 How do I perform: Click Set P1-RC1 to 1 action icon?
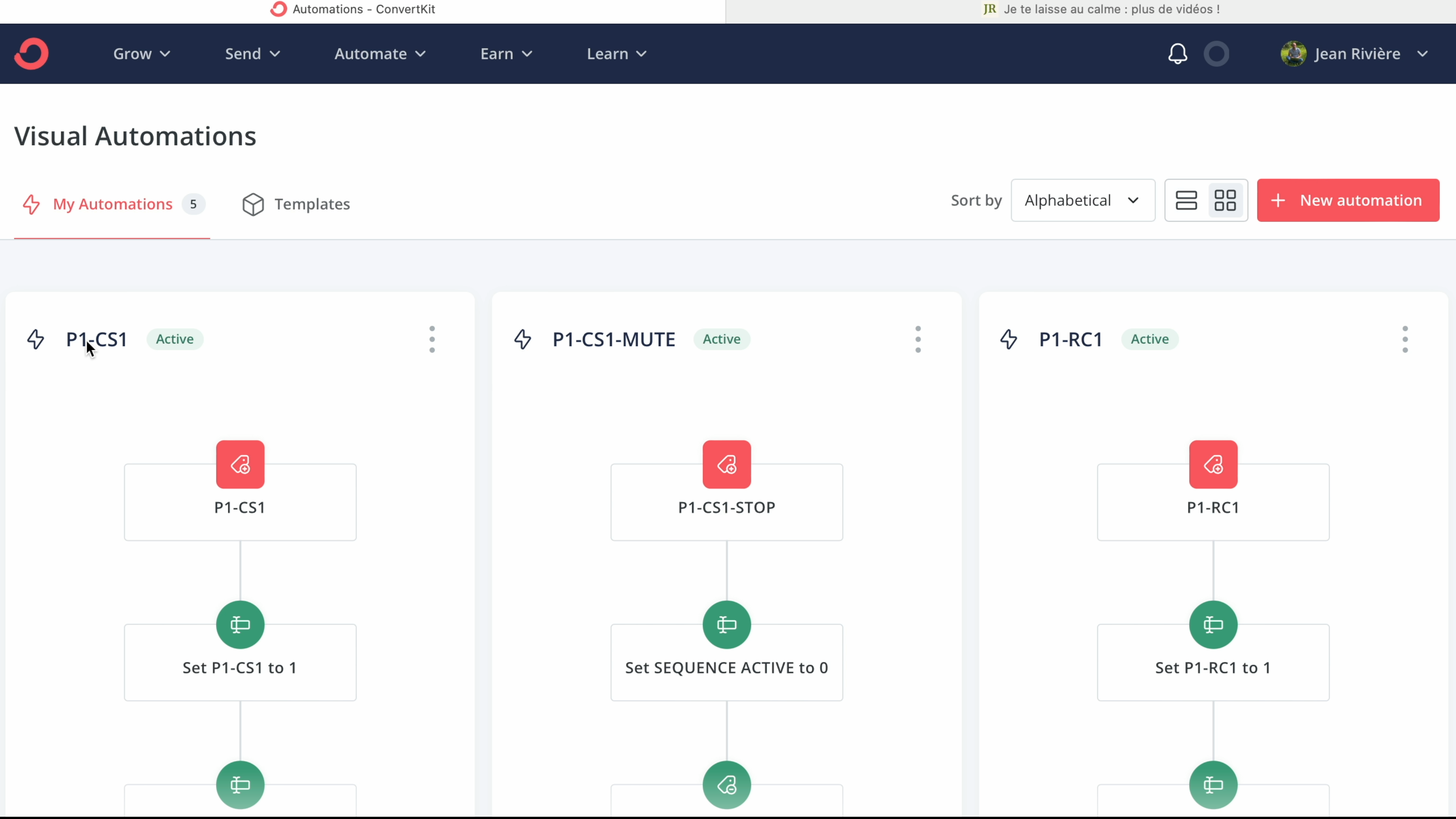pos(1213,624)
